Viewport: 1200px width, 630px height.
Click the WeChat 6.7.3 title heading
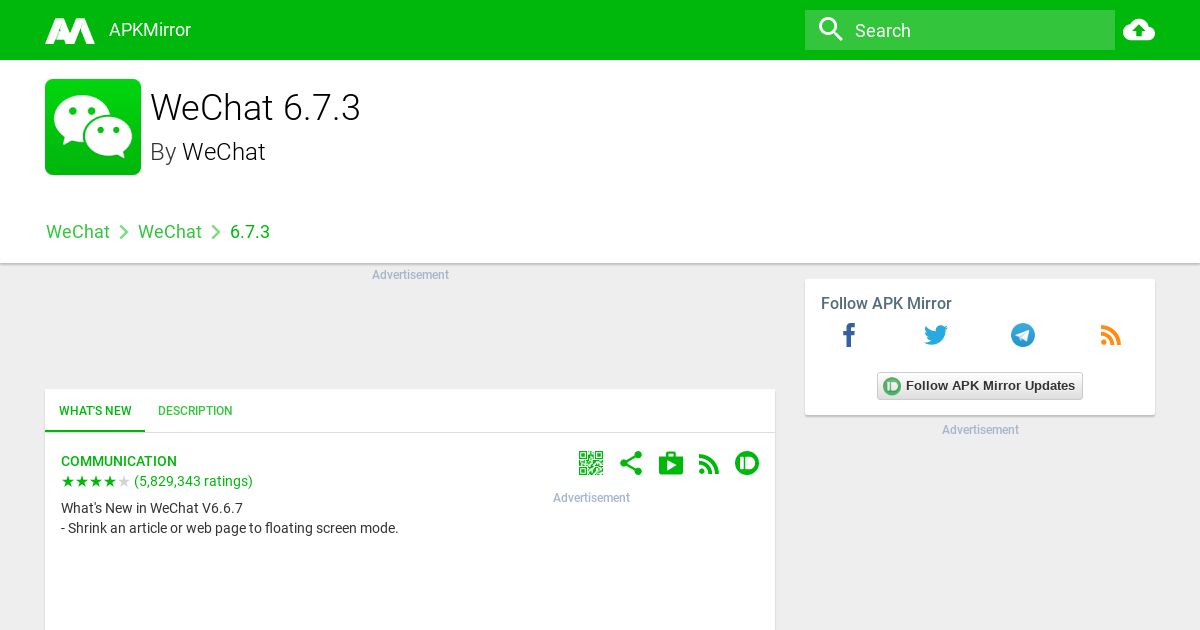[255, 108]
